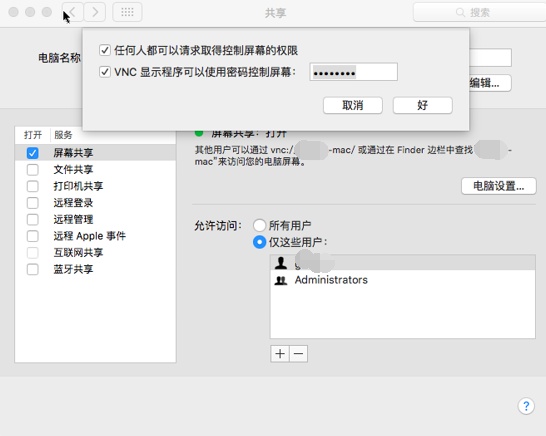Select Administrators in the user list

point(403,280)
